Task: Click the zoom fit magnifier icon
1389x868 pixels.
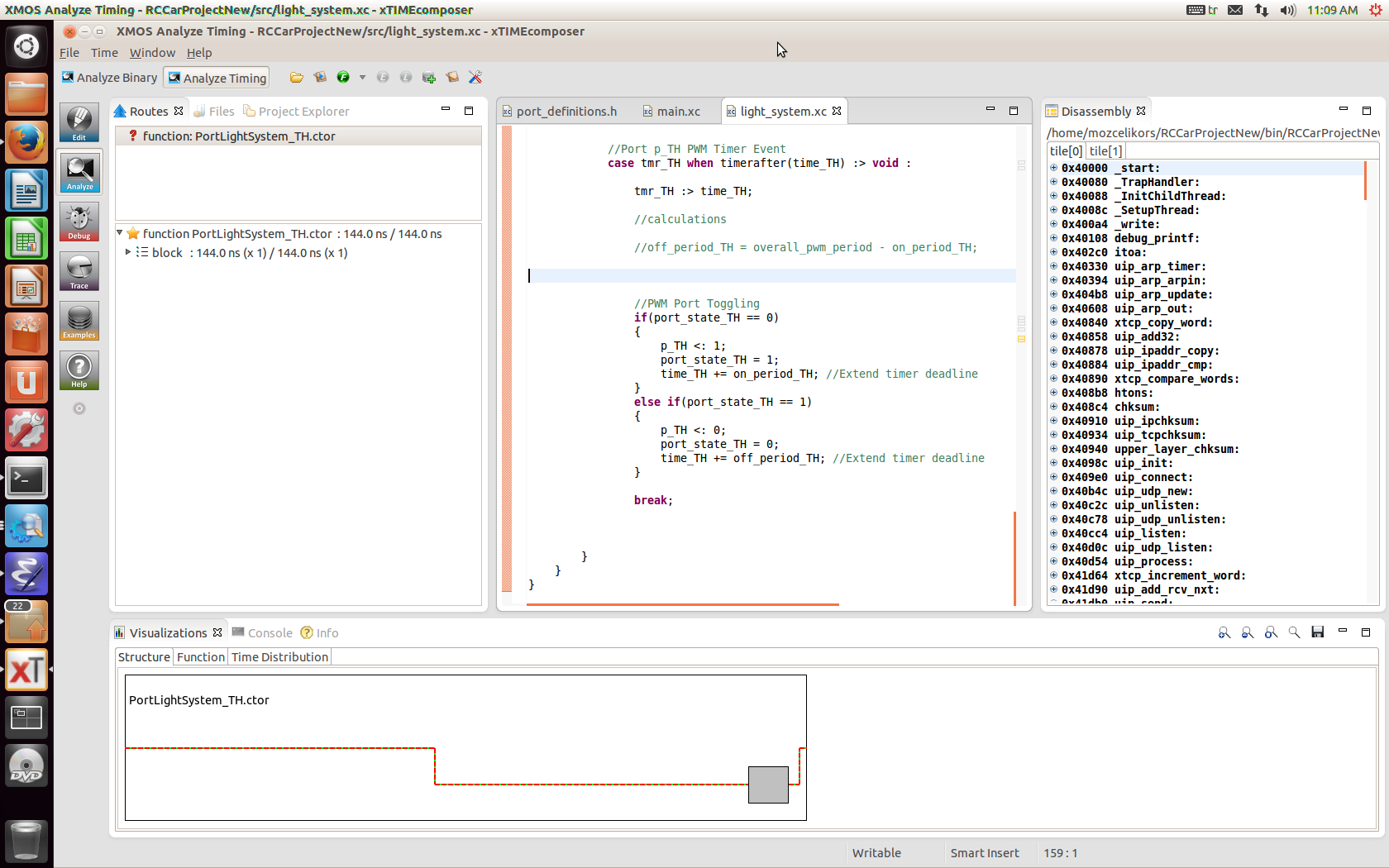Action: (x=1271, y=632)
